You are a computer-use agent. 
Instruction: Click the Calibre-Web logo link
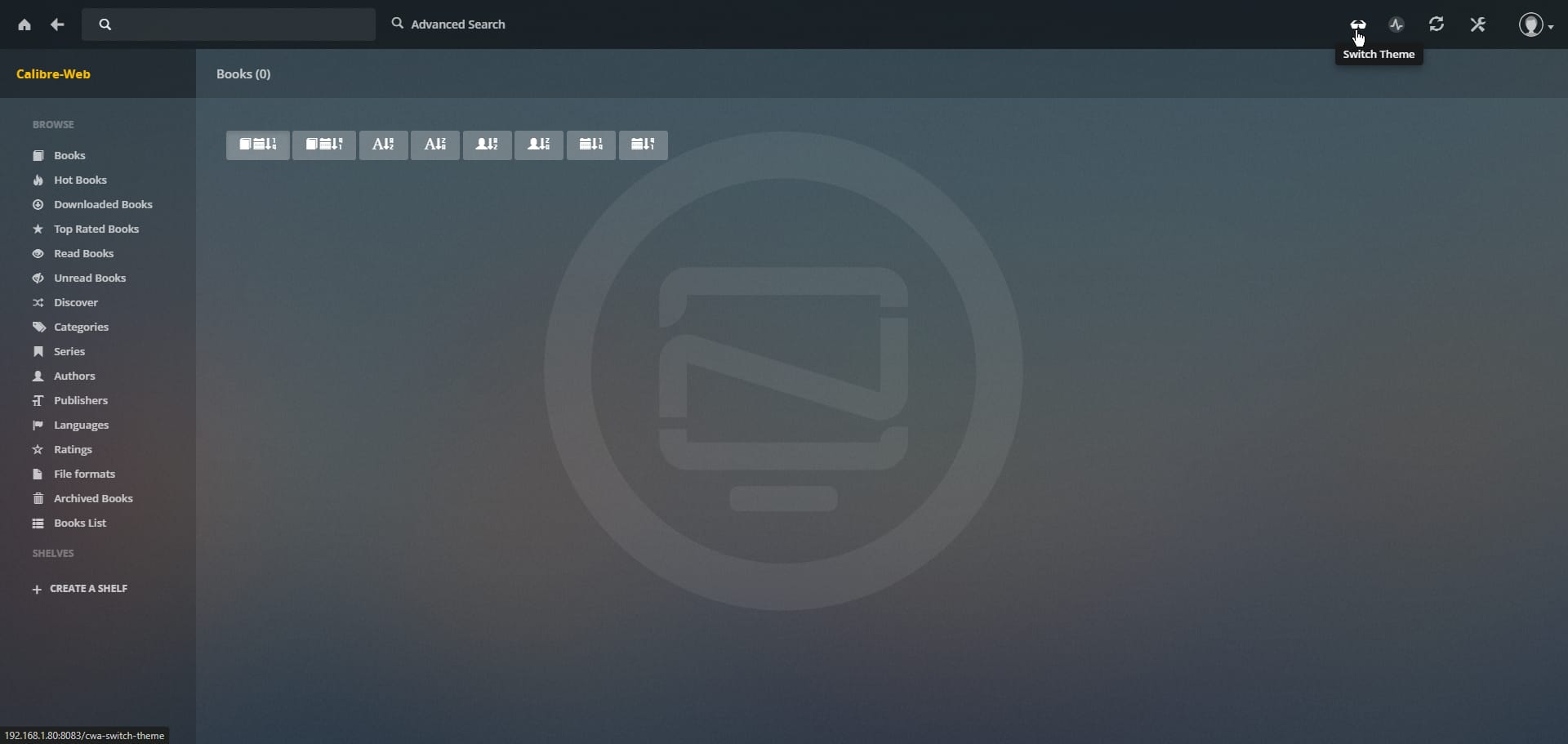point(53,74)
